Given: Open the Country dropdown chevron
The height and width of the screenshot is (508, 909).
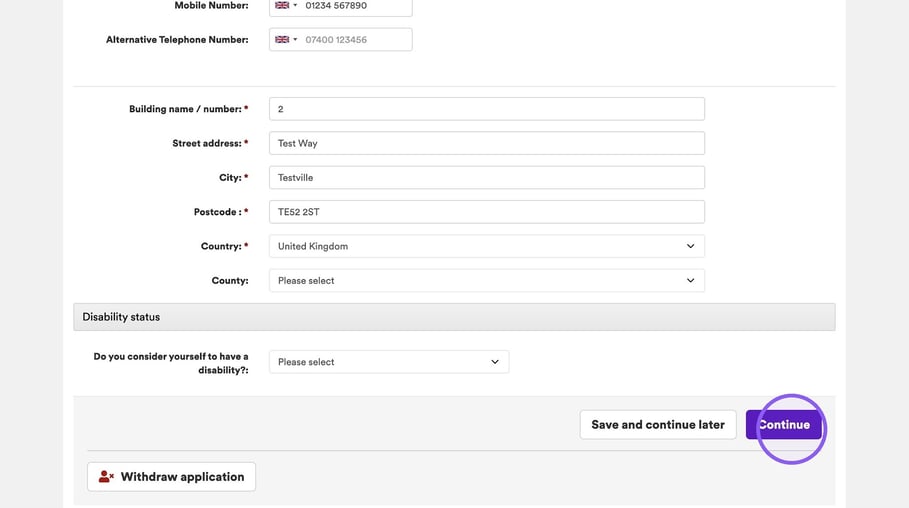Looking at the screenshot, I should coord(690,246).
